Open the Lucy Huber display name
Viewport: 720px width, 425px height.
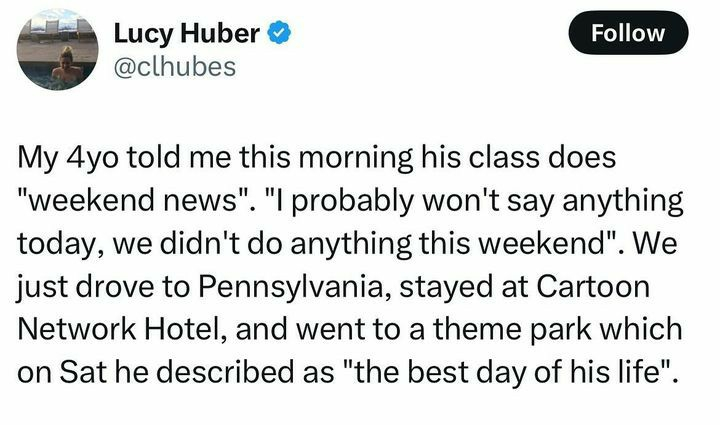click(x=187, y=34)
